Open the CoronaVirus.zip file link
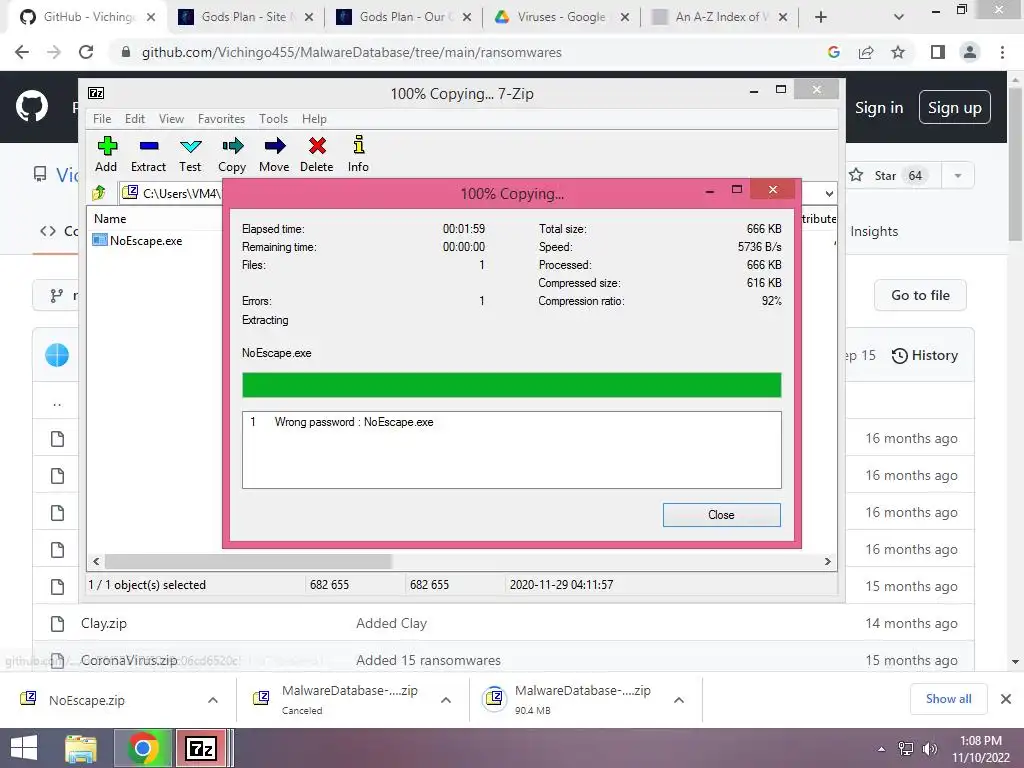This screenshot has height=768, width=1024. [x=129, y=660]
